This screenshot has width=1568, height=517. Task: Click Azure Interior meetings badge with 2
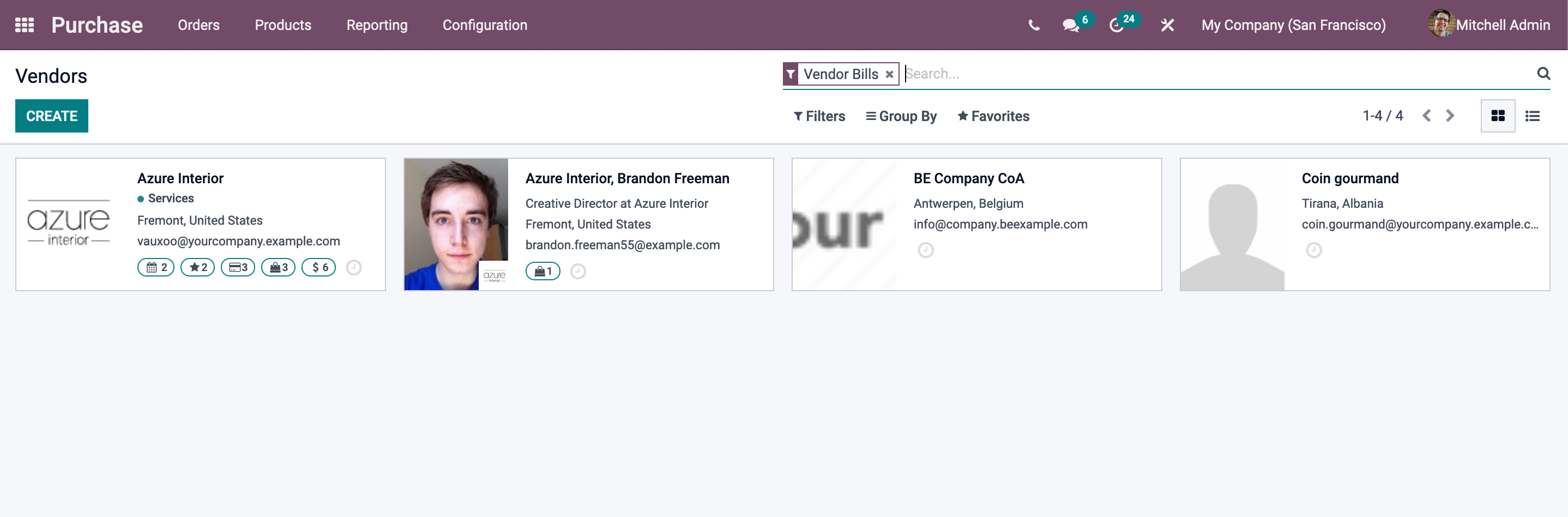(x=156, y=267)
